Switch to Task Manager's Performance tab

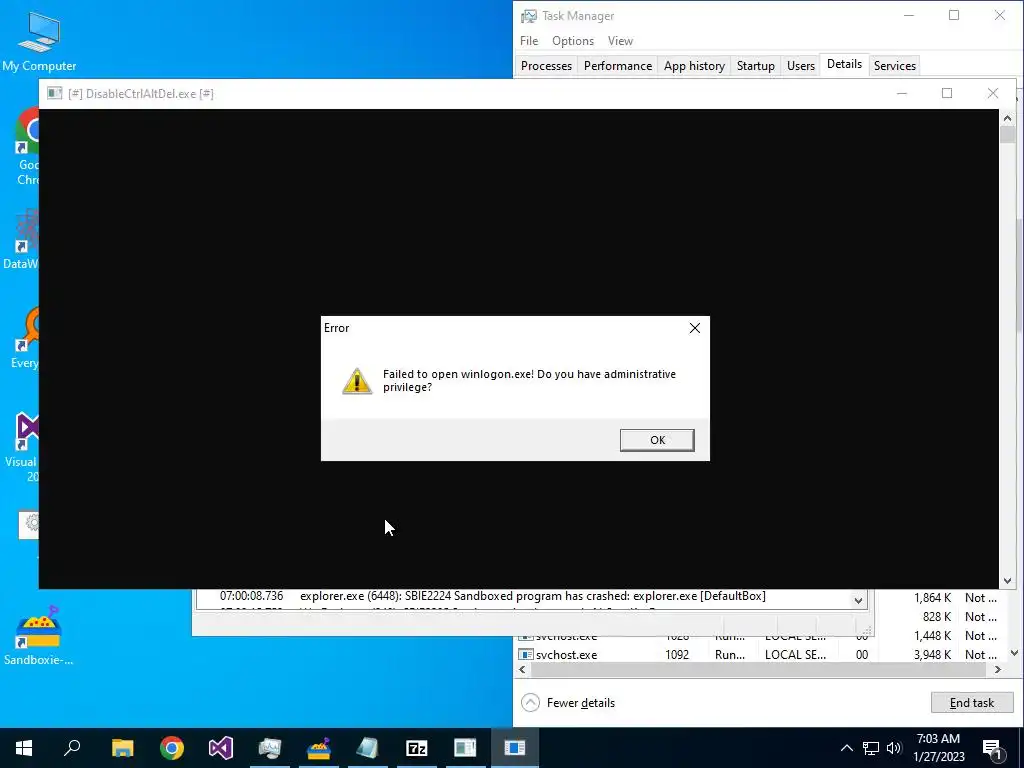(x=618, y=66)
